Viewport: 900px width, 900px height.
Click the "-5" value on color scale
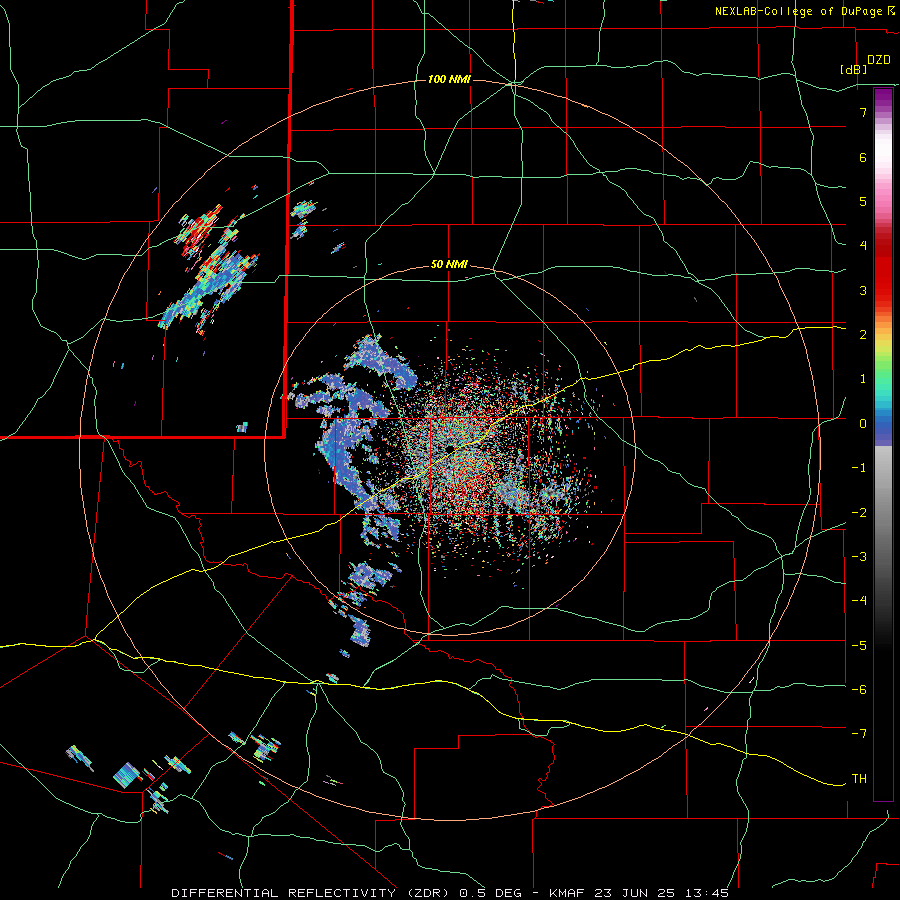point(859,646)
